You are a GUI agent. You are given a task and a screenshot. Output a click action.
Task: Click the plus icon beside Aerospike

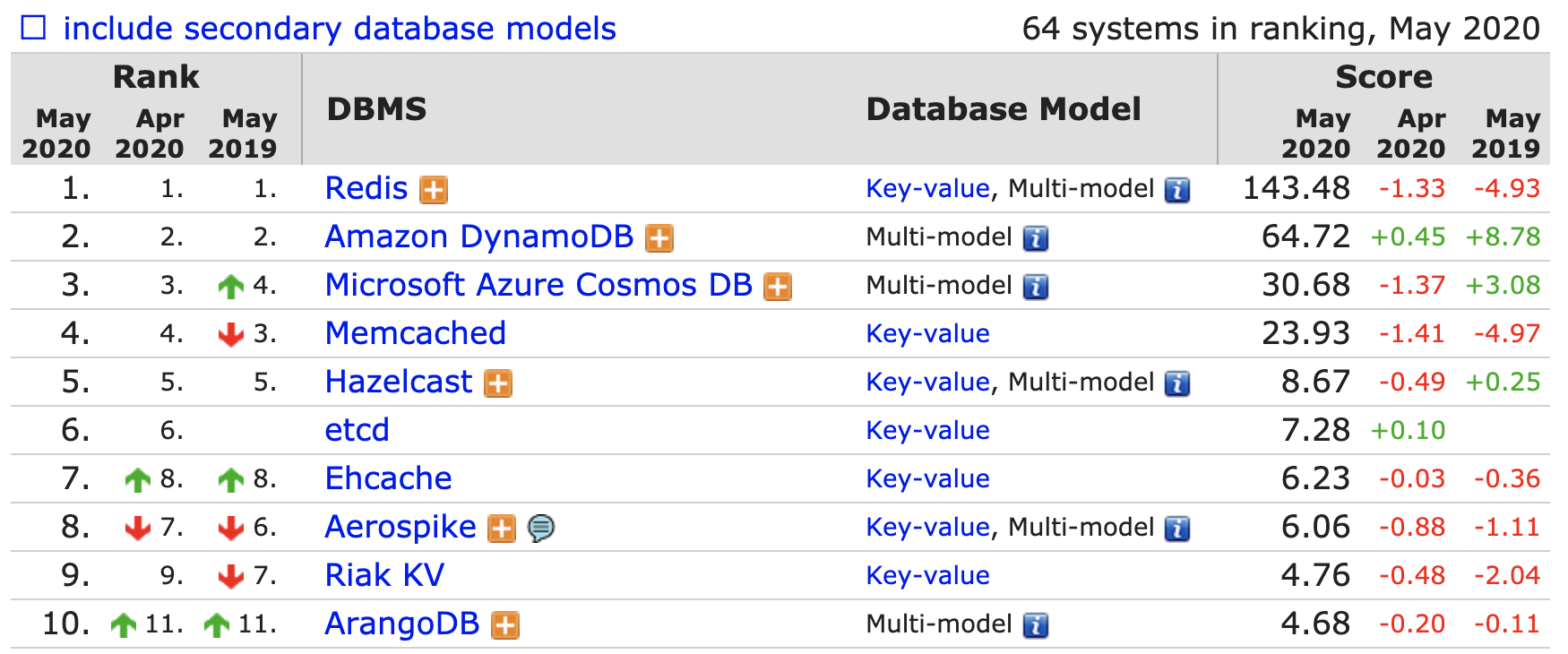coord(502,529)
